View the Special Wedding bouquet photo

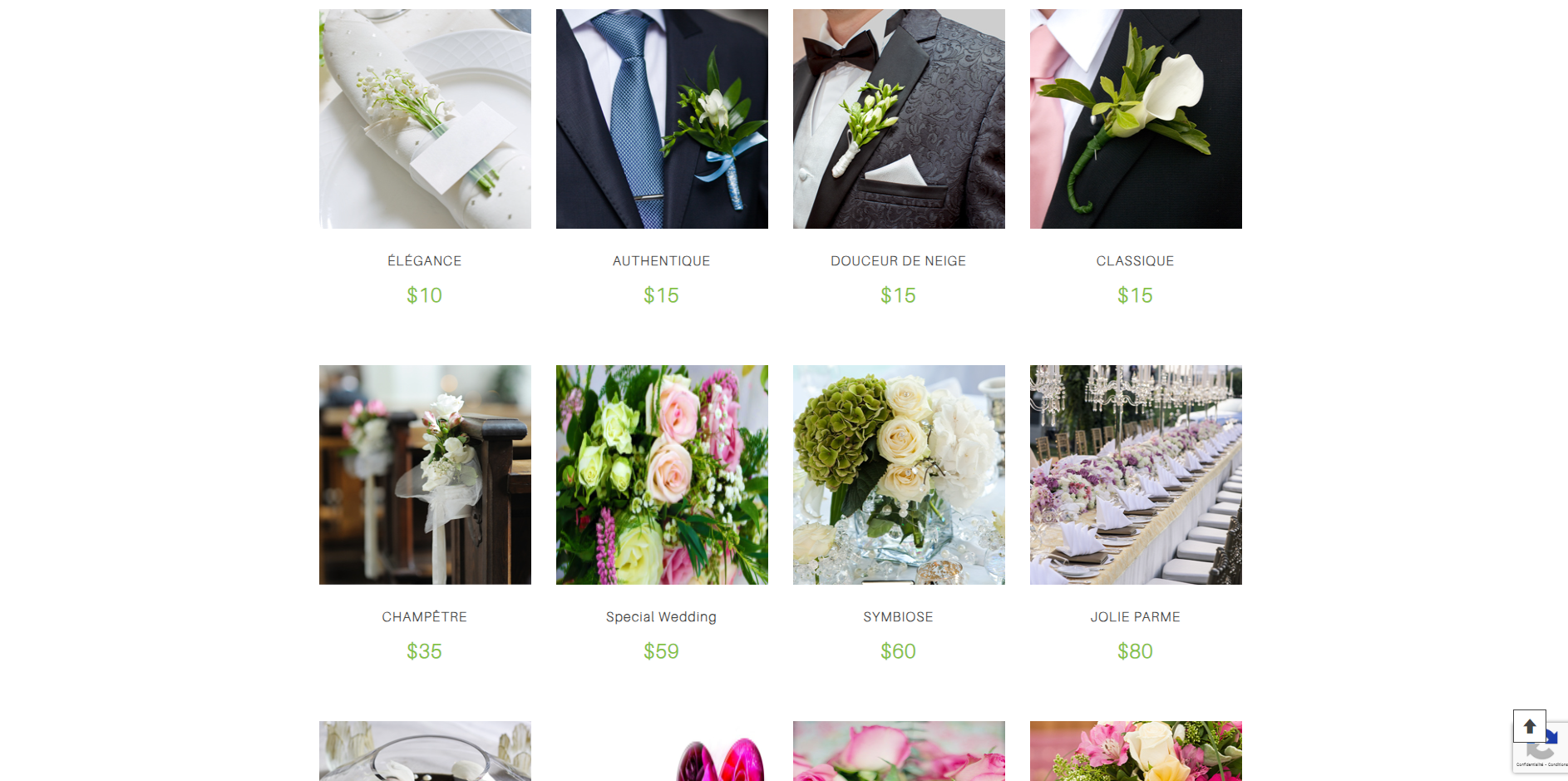pyautogui.click(x=662, y=475)
